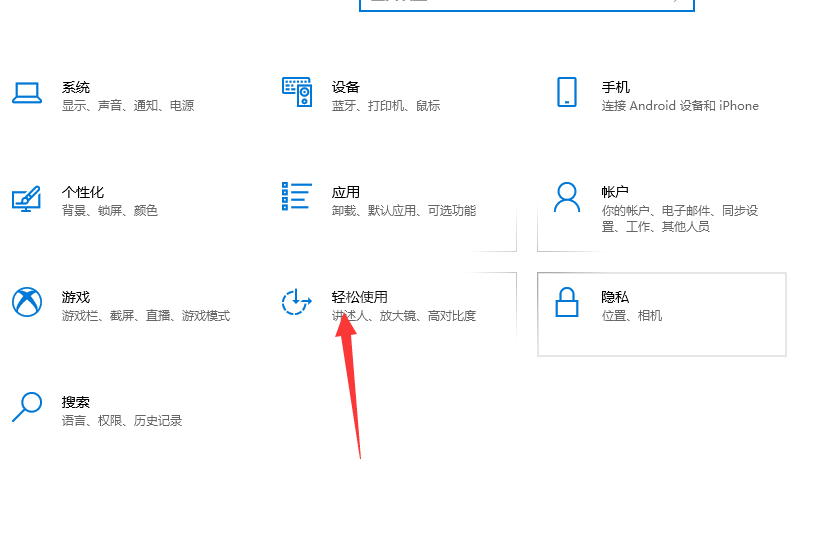Open the 手机 settings title

[615, 87]
